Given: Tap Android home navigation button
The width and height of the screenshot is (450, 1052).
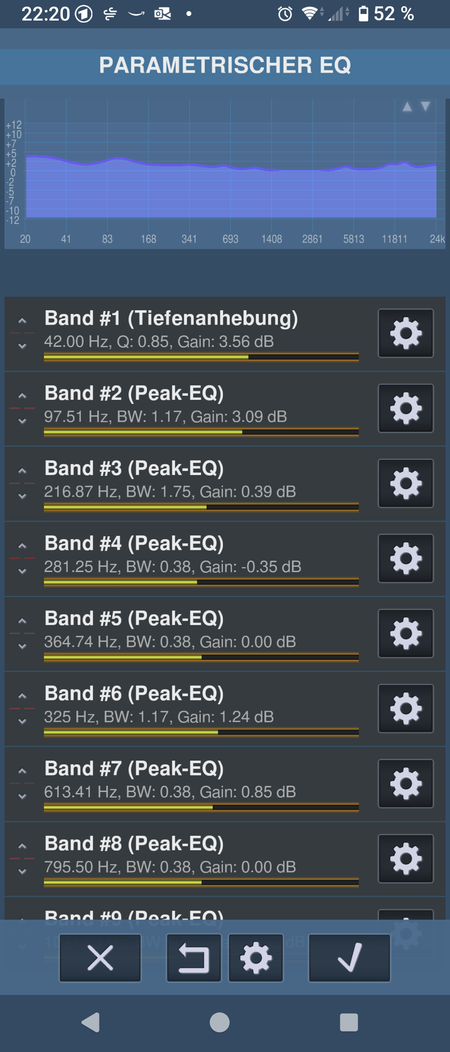Looking at the screenshot, I should click(219, 1022).
